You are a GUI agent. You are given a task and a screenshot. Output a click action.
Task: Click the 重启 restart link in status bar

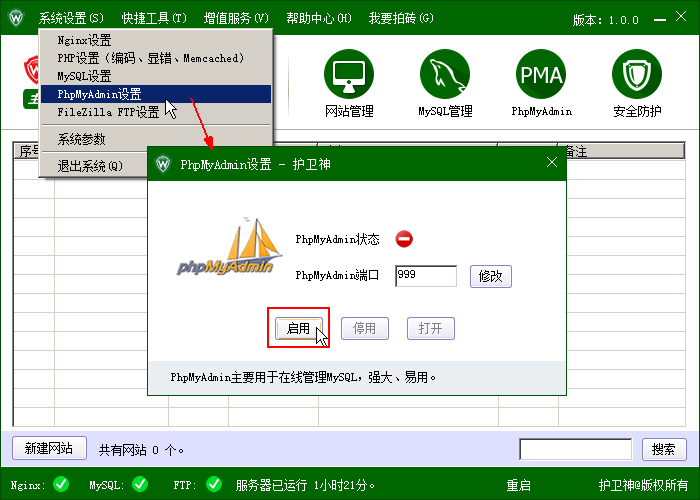point(518,485)
